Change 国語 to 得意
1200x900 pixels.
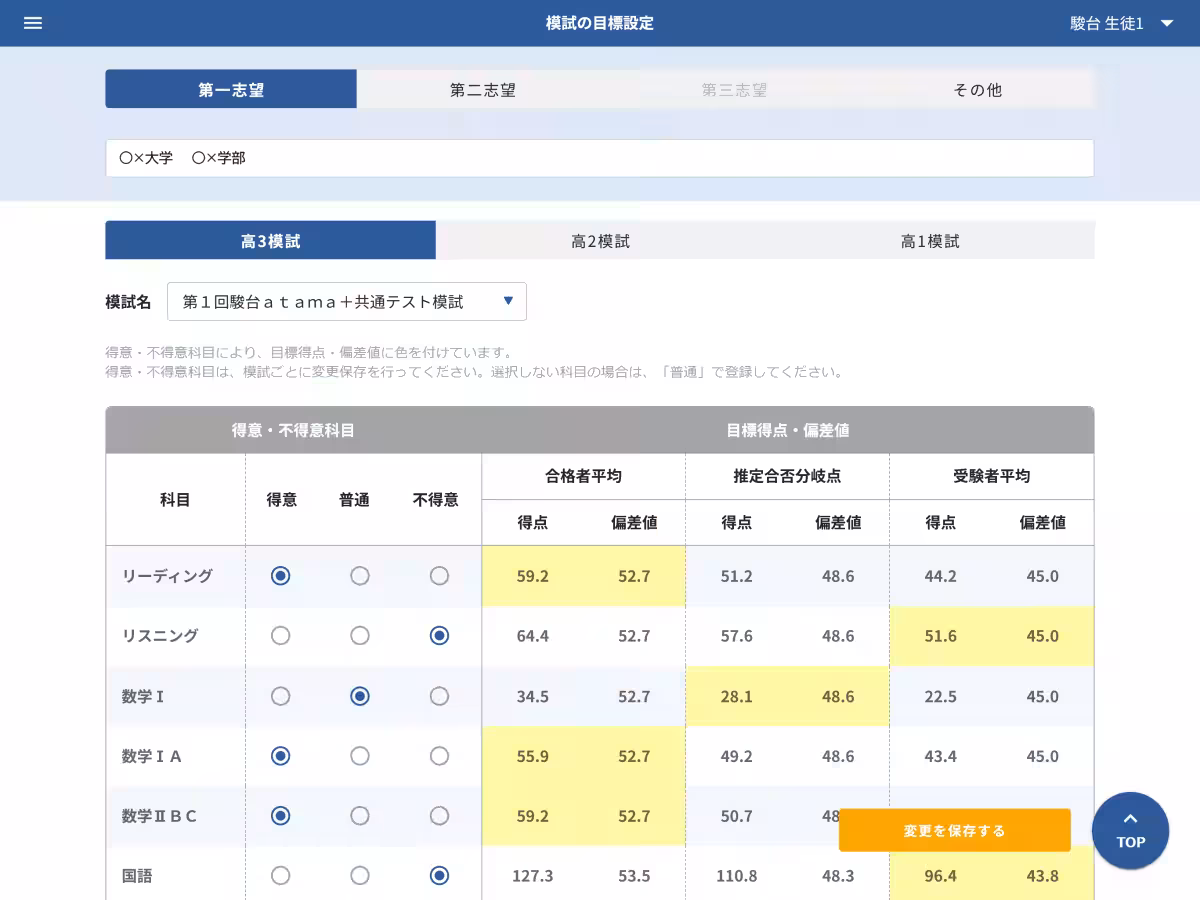[280, 876]
